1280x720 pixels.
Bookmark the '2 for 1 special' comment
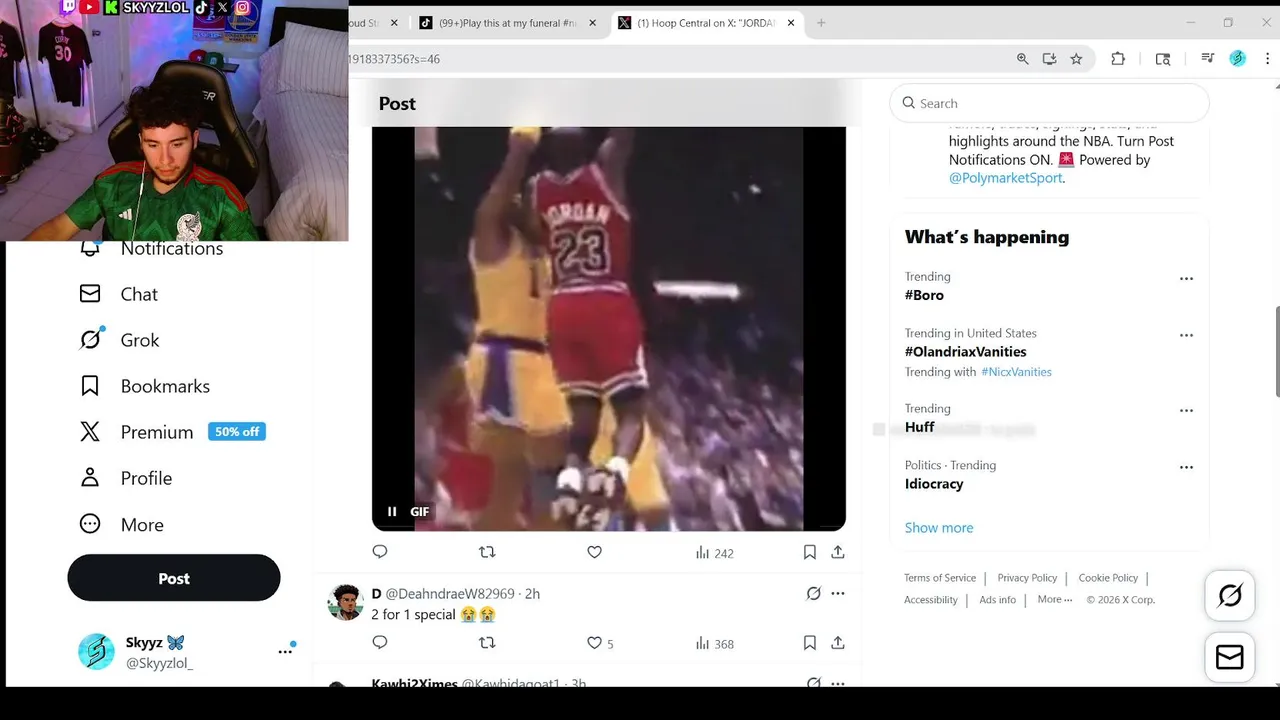pos(810,643)
